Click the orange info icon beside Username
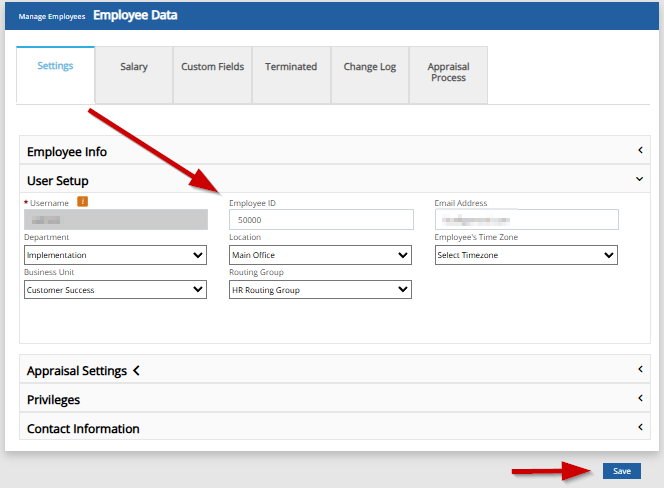The width and height of the screenshot is (664, 488). [83, 202]
